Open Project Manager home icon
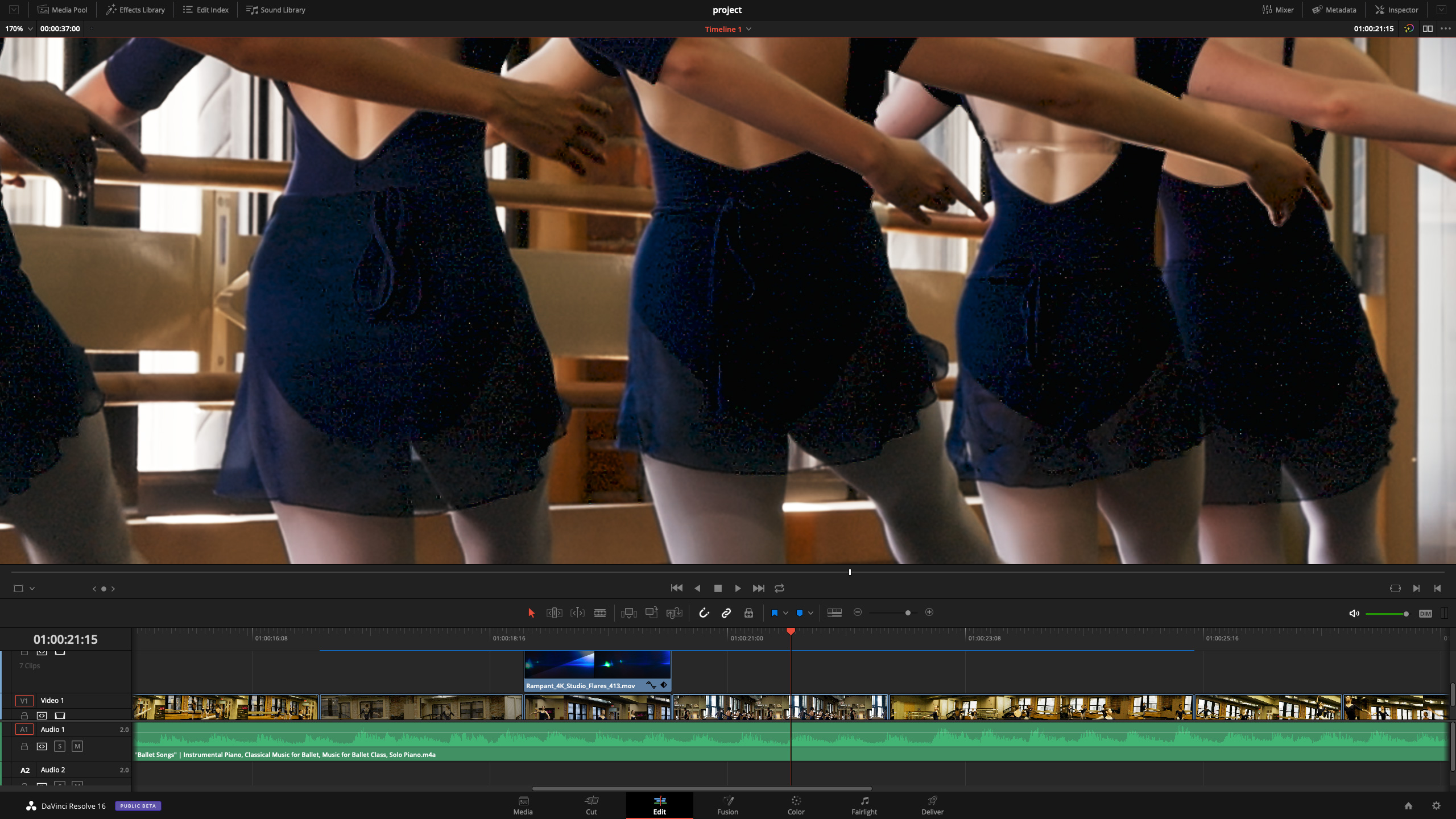Screen dimensions: 1456x819 click(x=1408, y=805)
